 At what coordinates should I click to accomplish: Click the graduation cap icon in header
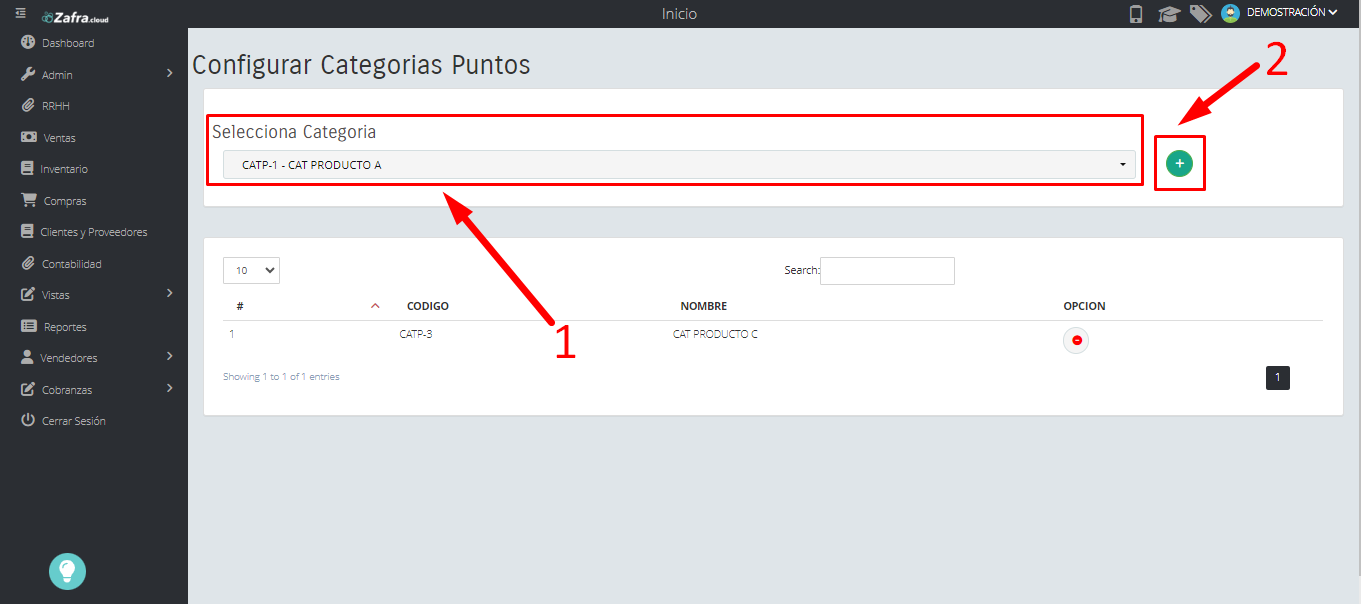(x=1168, y=14)
